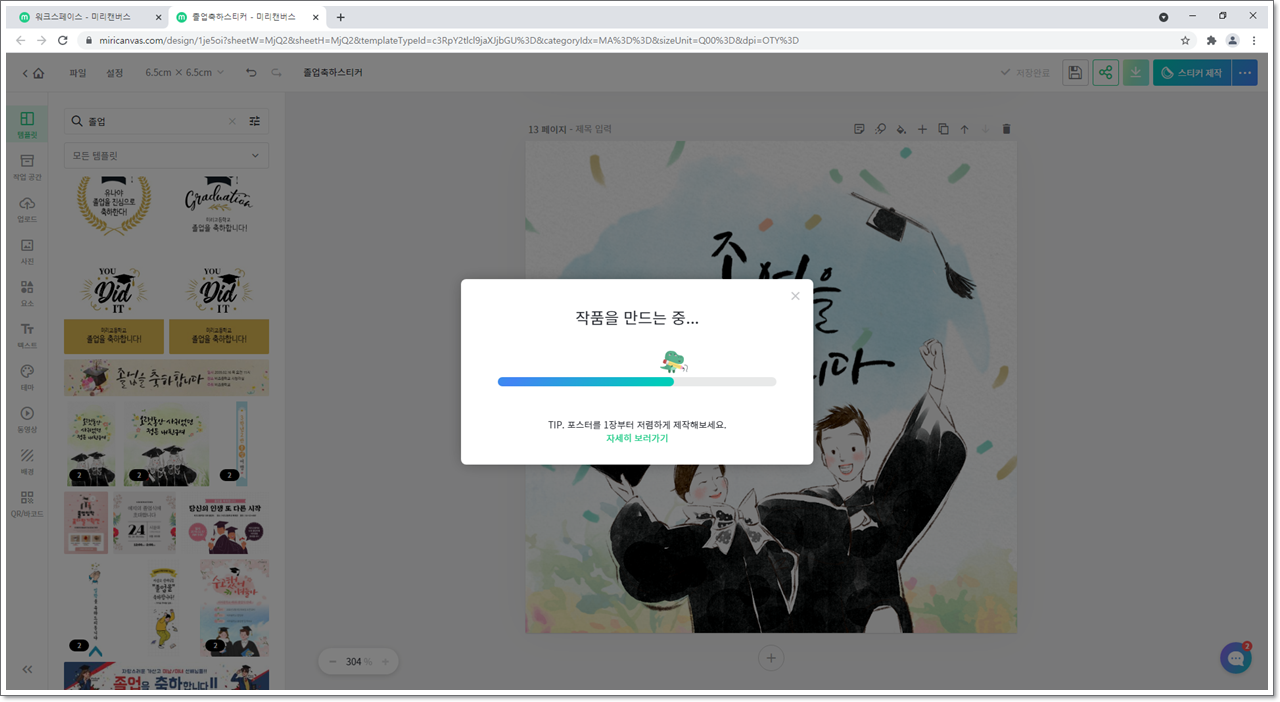Open the 파일 menu
Screen dimensions: 1280x702
point(78,73)
